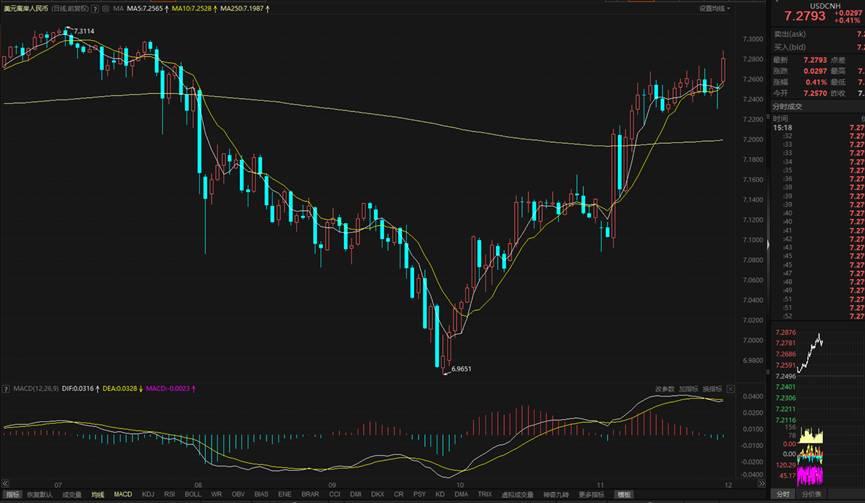This screenshot has width=865, height=503.
Task: Switch to the 分价表 tab
Action: click(x=811, y=494)
